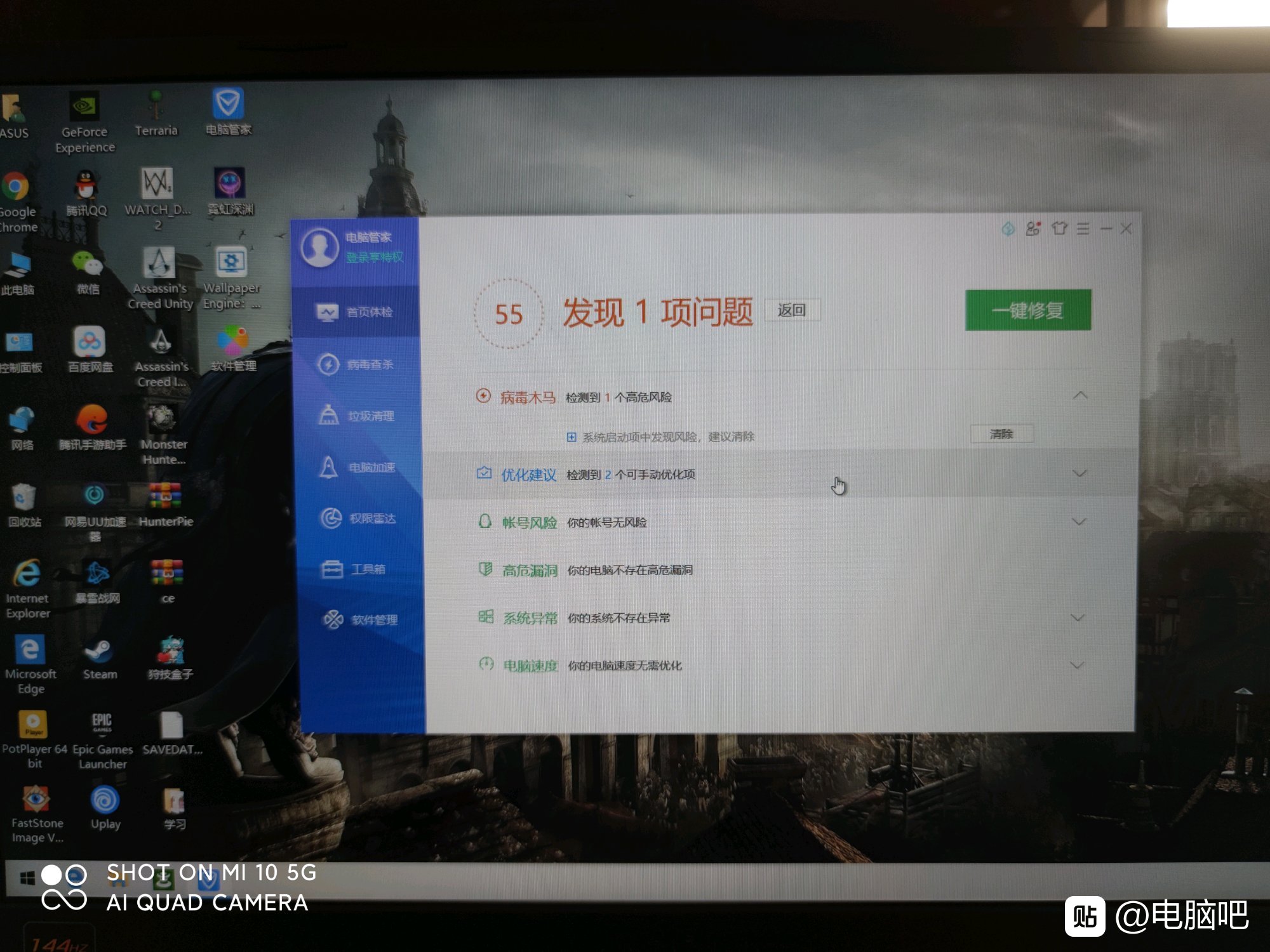1270x952 pixels.
Task: Open 霓虹深渊 desktop icon
Action: [231, 192]
